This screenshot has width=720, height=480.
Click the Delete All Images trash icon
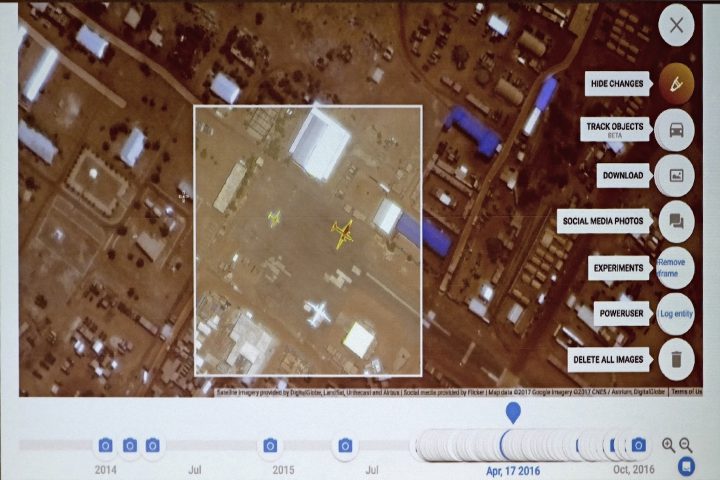tap(676, 359)
